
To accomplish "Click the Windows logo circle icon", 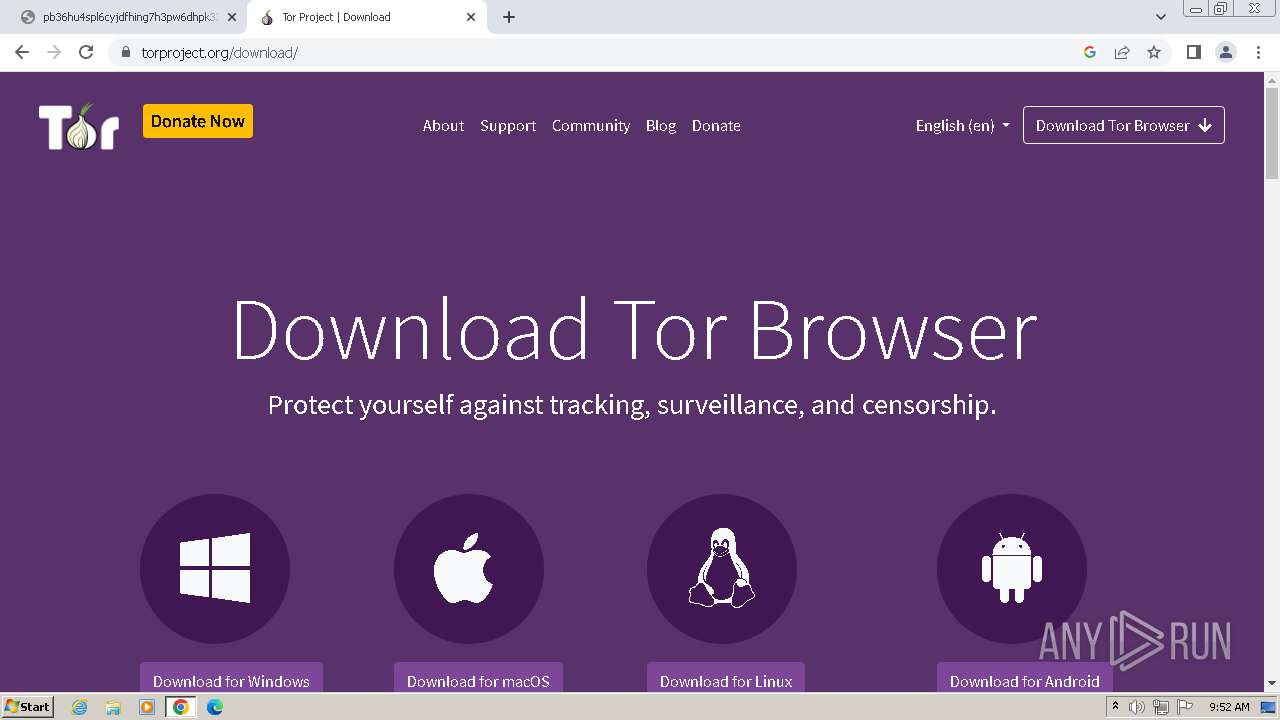I will [x=215, y=568].
